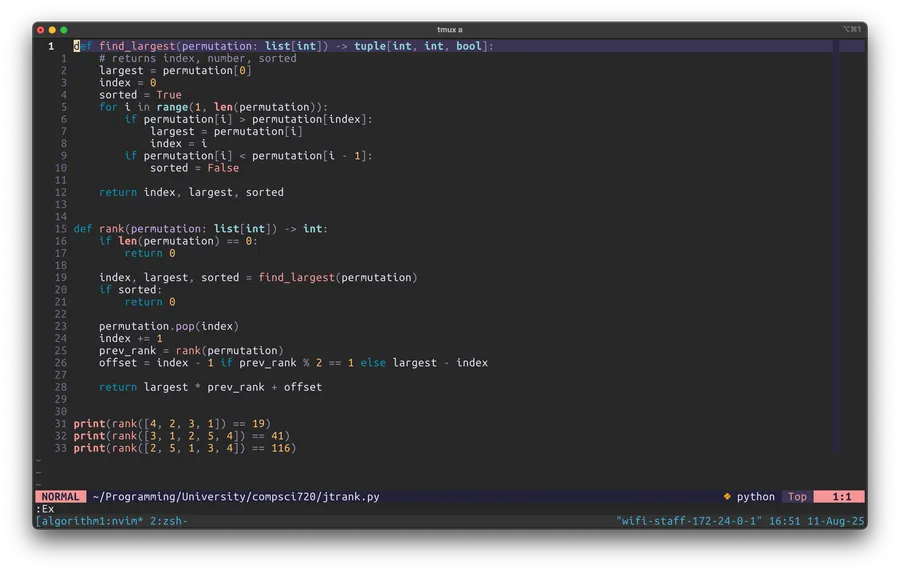Click 'if permutation[i] < permutation[i - 1]:' line
900x572 pixels.
click(x=249, y=155)
